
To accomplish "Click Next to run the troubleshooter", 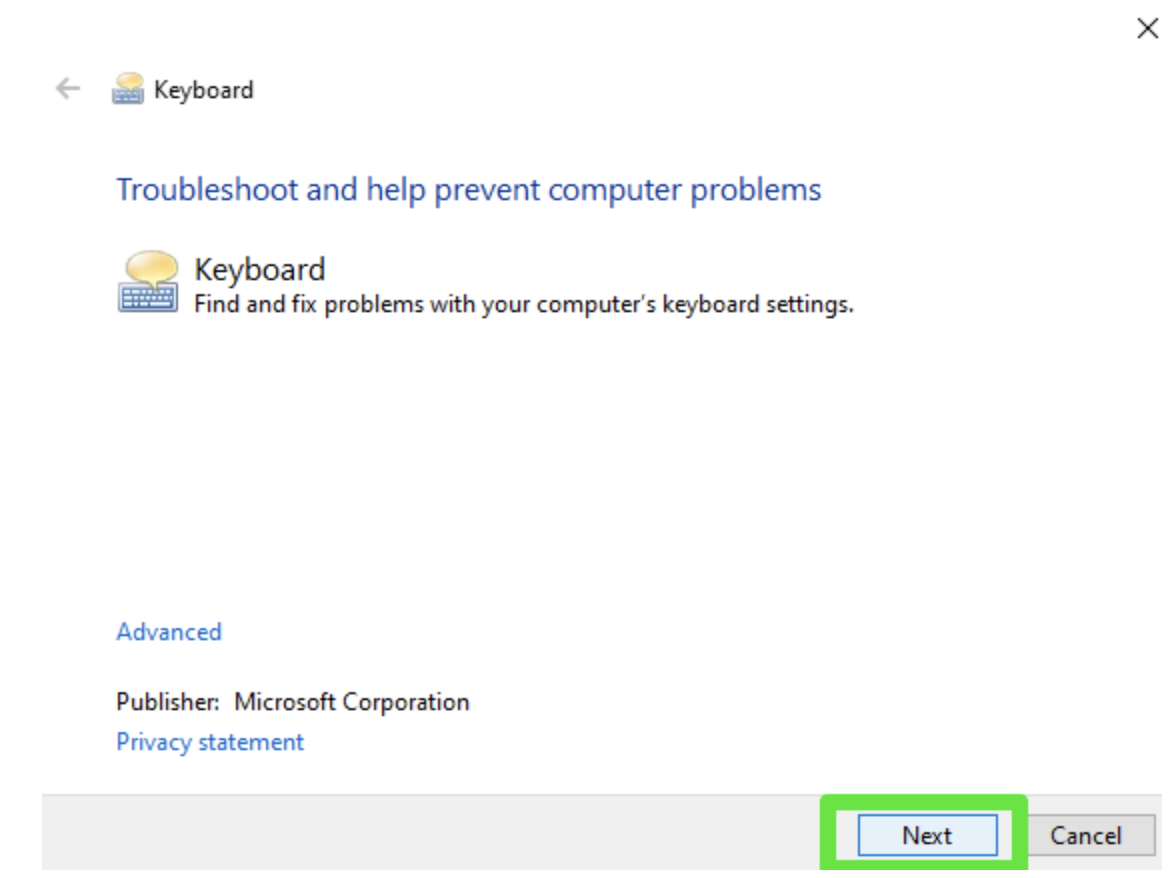I will (x=927, y=836).
